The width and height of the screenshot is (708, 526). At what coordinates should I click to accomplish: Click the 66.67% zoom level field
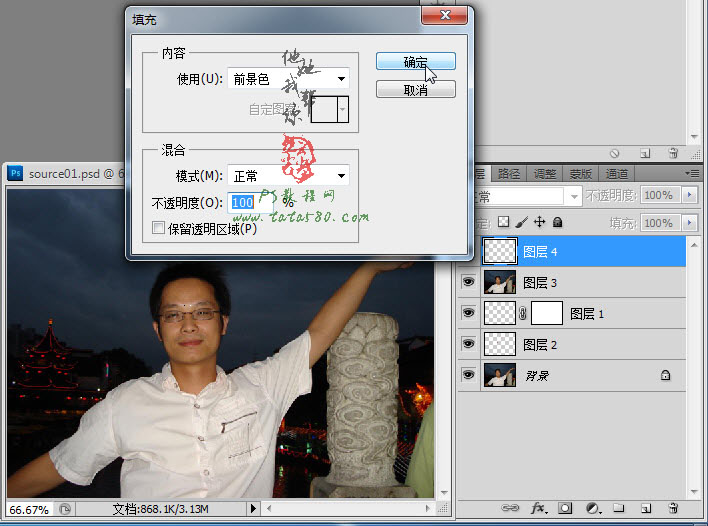click(x=29, y=510)
